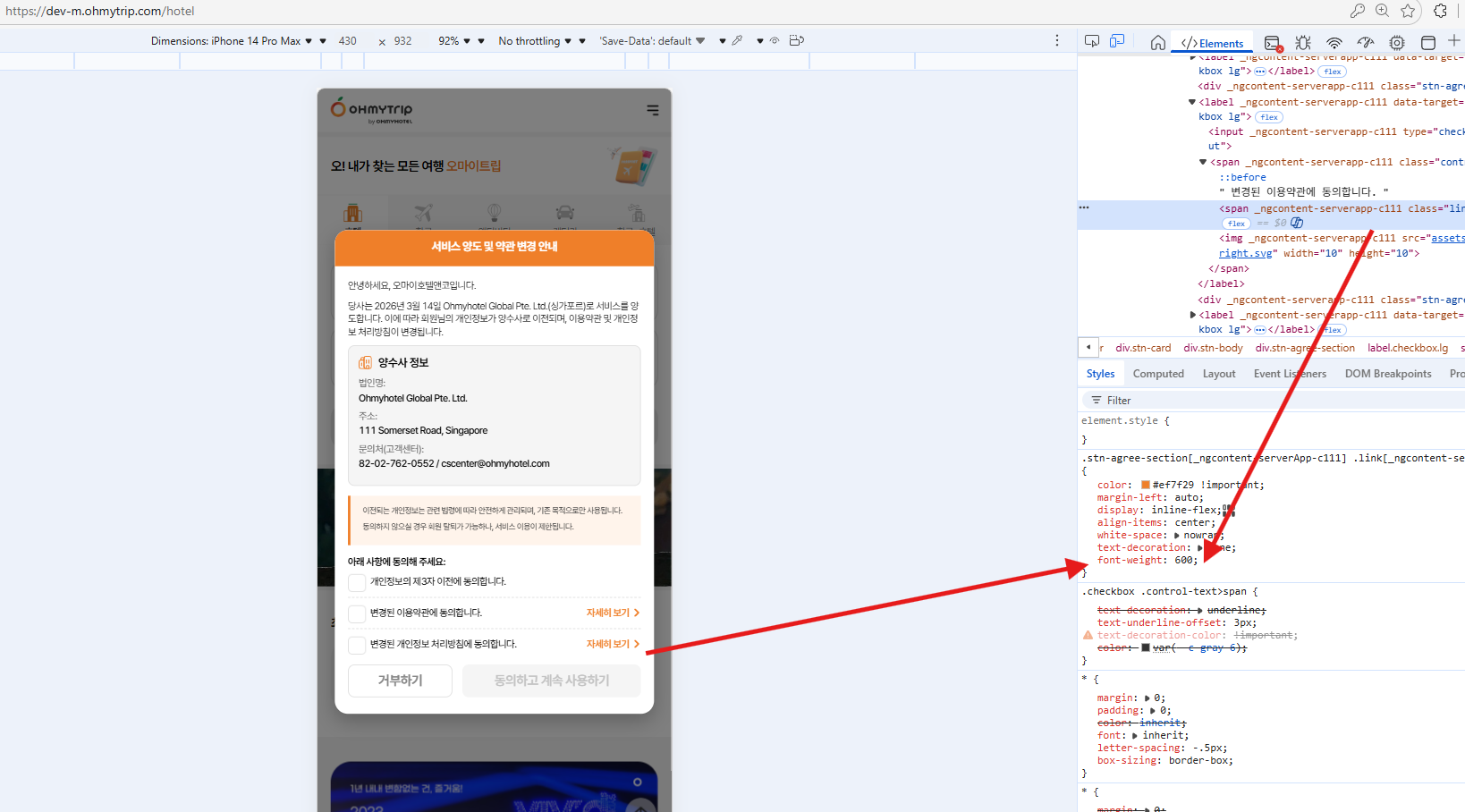Click the zoom magnifier icon in address bar
1465x812 pixels.
[1383, 11]
